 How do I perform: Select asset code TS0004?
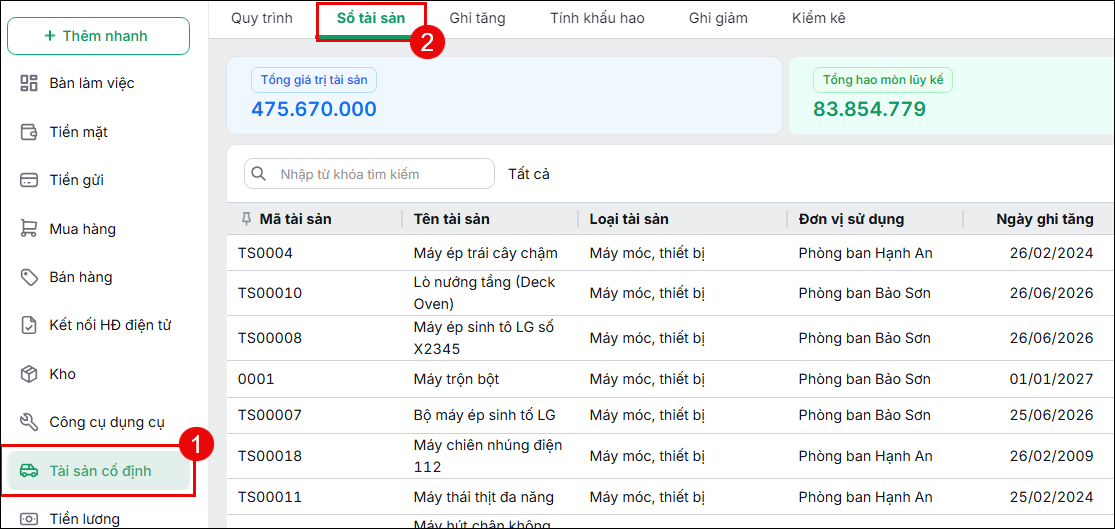tap(265, 252)
